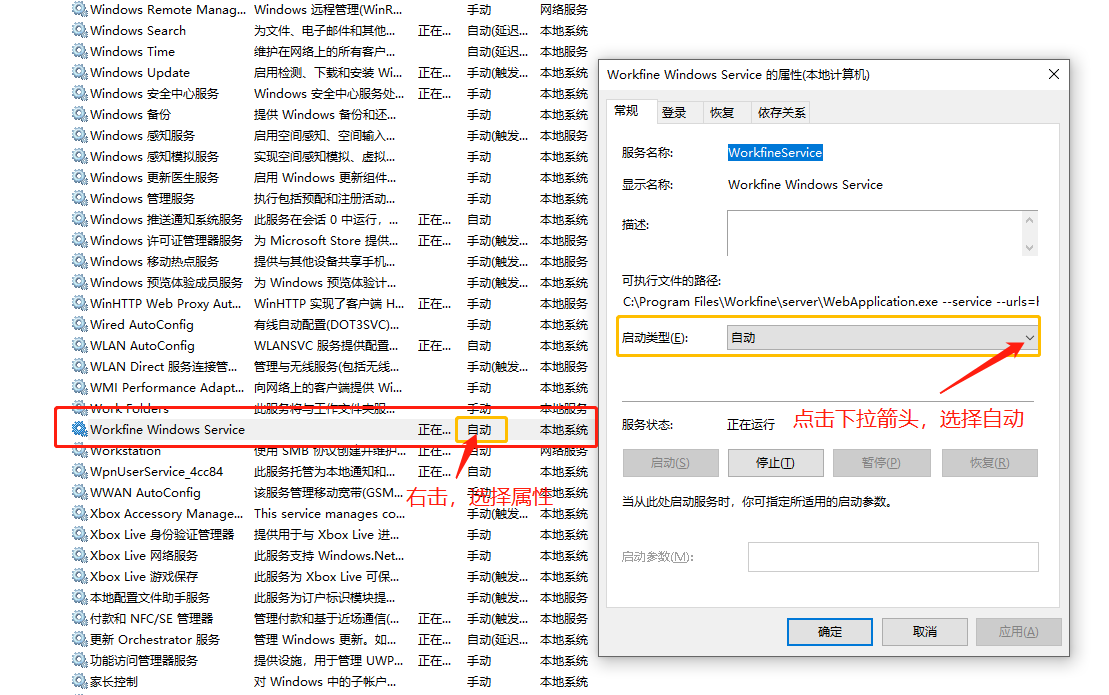1109x695 pixels.
Task: Click description scrollbar up arrow
Action: (1030, 220)
